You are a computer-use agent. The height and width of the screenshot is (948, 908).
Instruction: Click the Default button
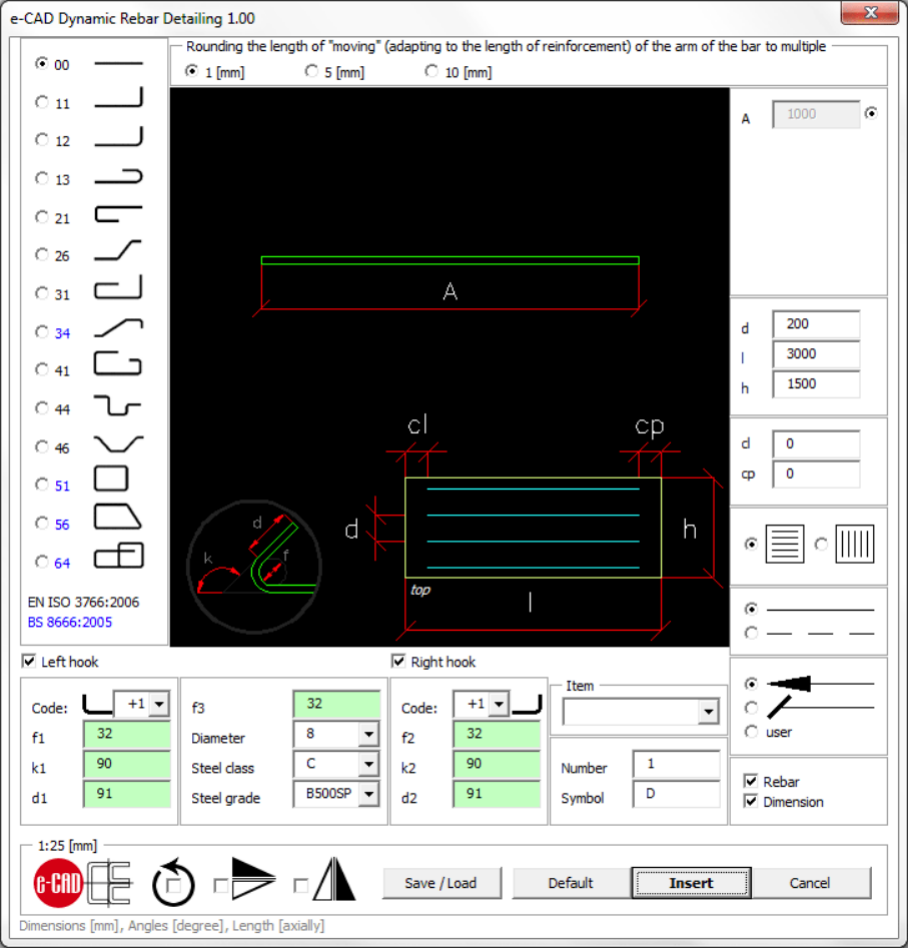click(570, 883)
